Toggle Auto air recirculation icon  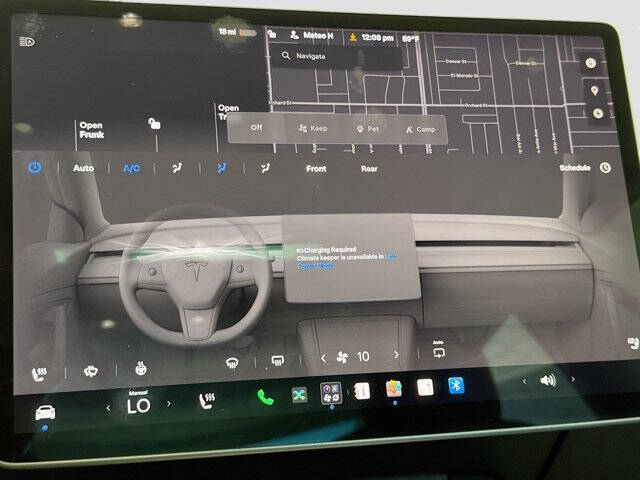point(439,350)
